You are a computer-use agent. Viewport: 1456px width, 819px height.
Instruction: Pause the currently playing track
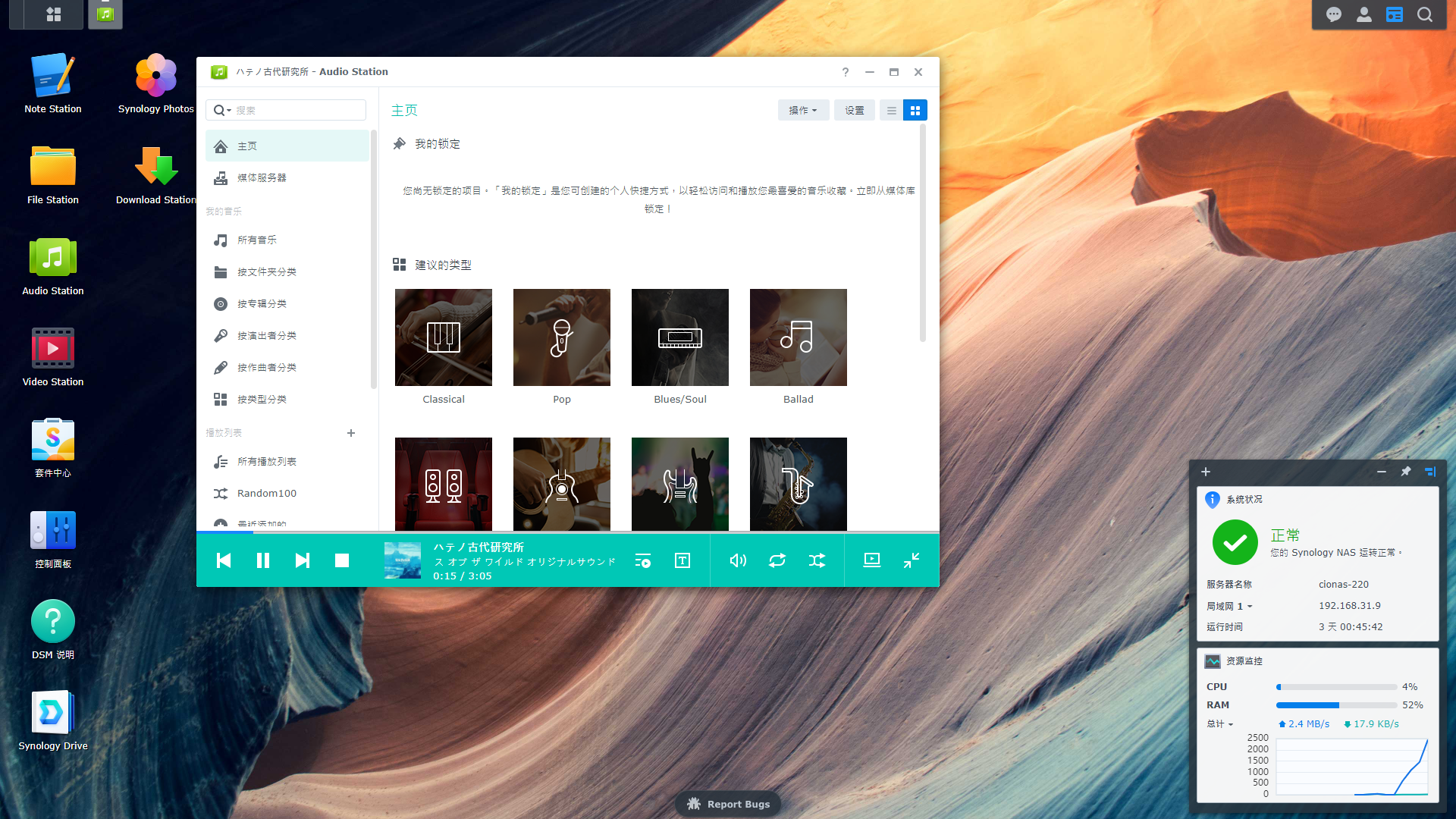tap(263, 560)
